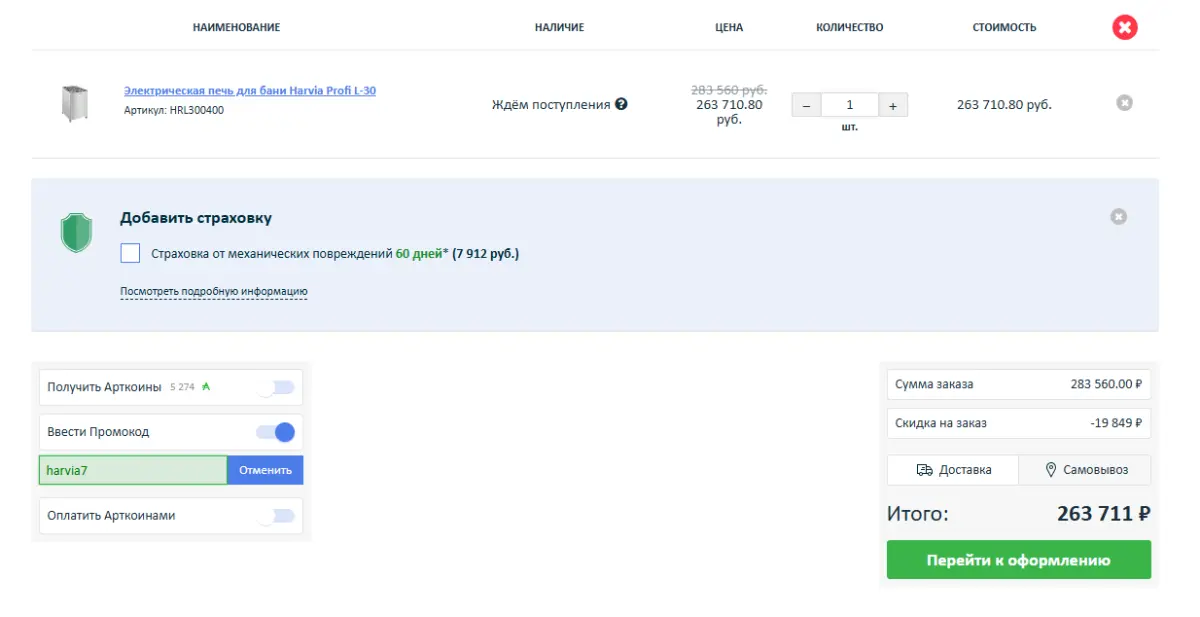
Task: Click Перейти к оформлению button
Action: [1019, 560]
